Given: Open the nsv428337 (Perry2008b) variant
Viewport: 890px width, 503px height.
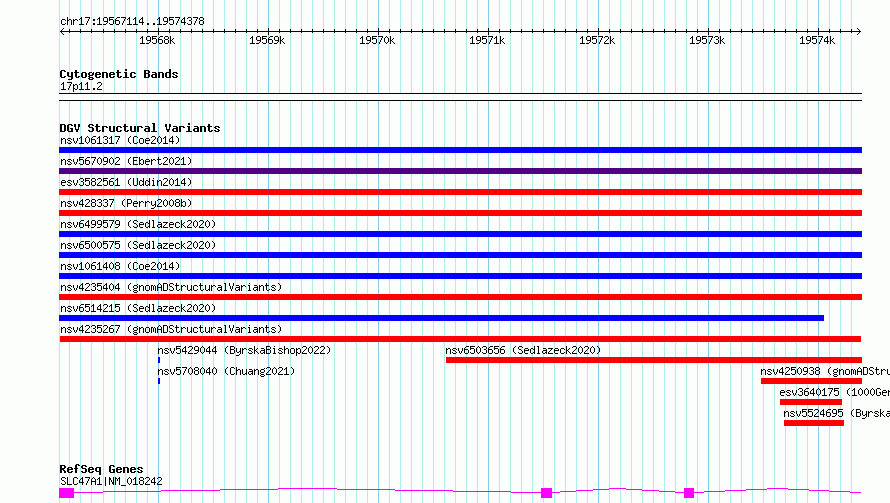Looking at the screenshot, I should click(126, 203).
